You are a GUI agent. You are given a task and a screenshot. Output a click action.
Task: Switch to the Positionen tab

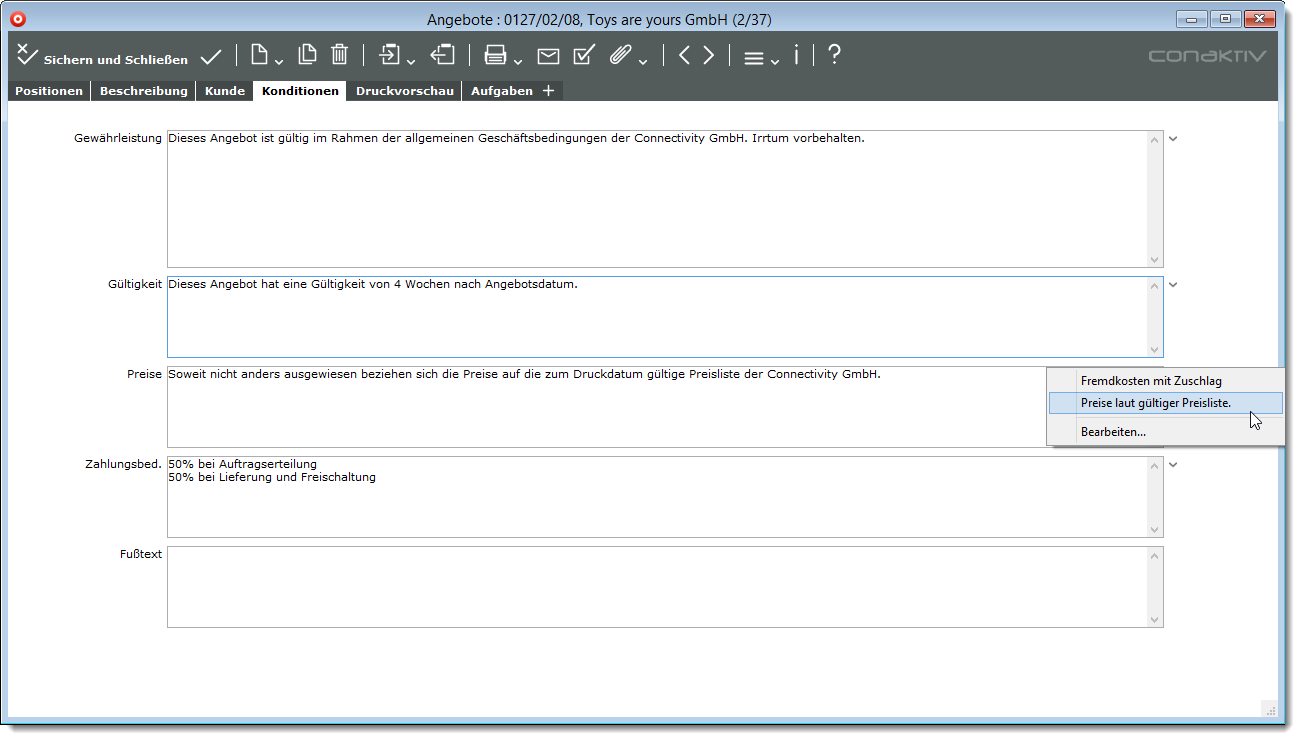click(x=49, y=91)
